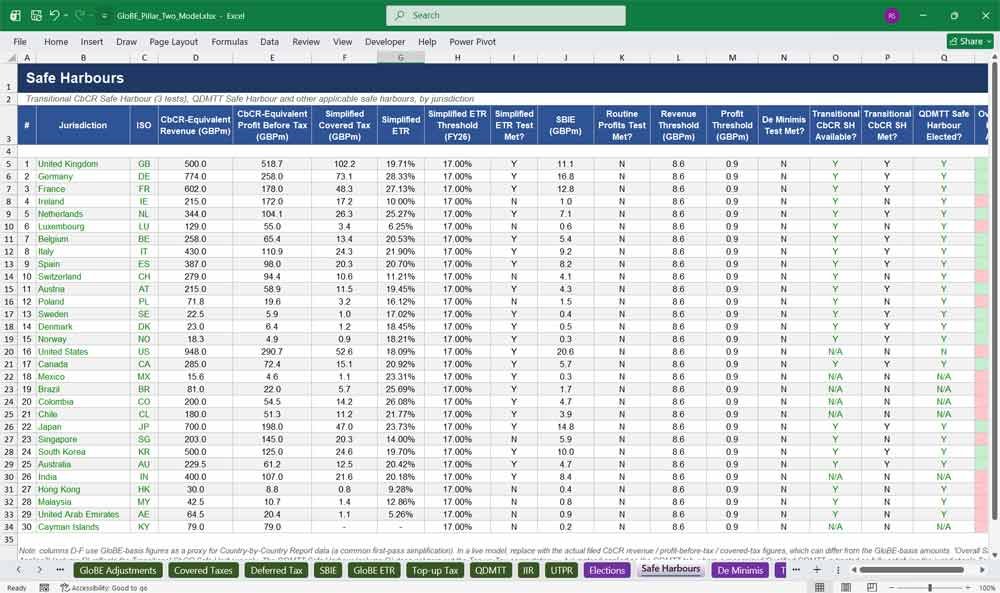1000x593 pixels.
Task: Click the Search box in title bar
Action: click(x=506, y=15)
